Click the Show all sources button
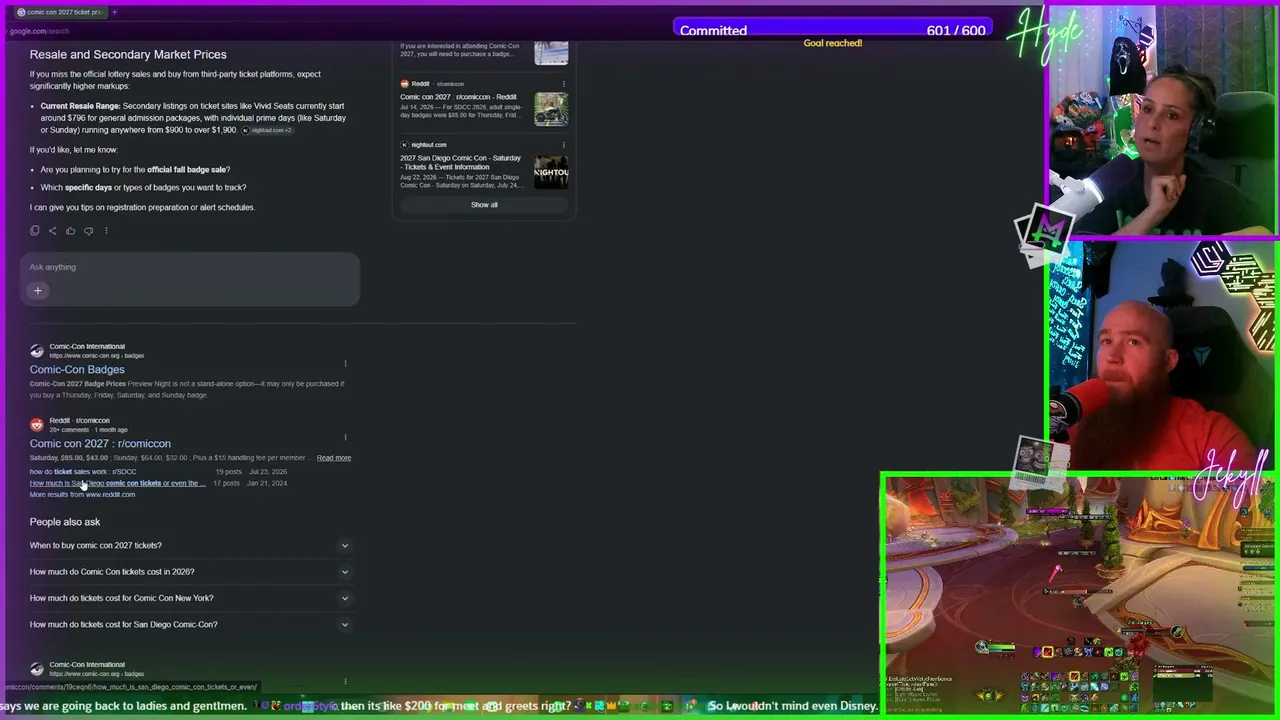 pyautogui.click(x=484, y=205)
